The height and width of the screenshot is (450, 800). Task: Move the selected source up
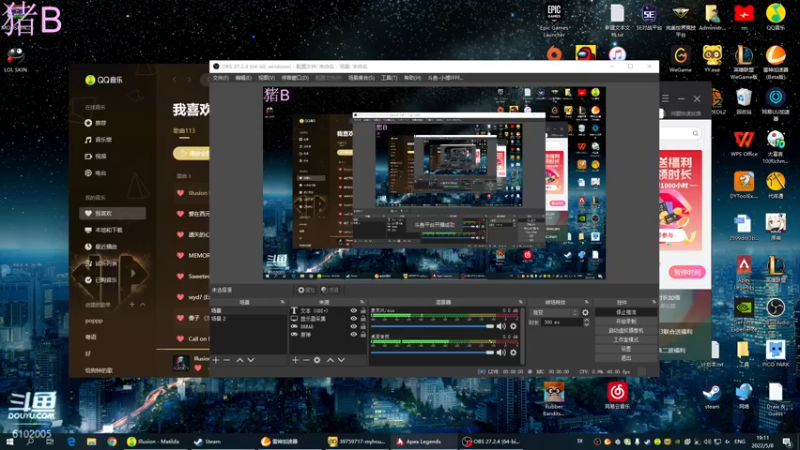pos(330,360)
